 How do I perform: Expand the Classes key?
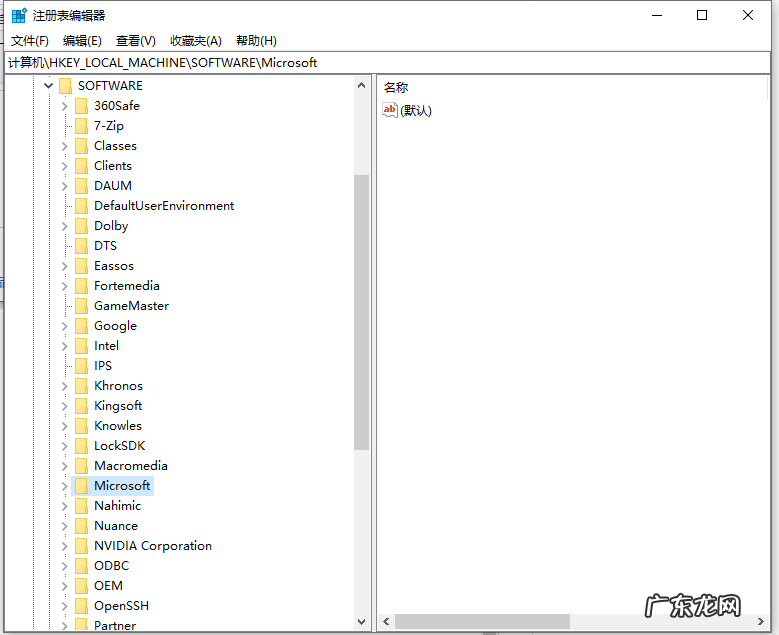coord(64,146)
